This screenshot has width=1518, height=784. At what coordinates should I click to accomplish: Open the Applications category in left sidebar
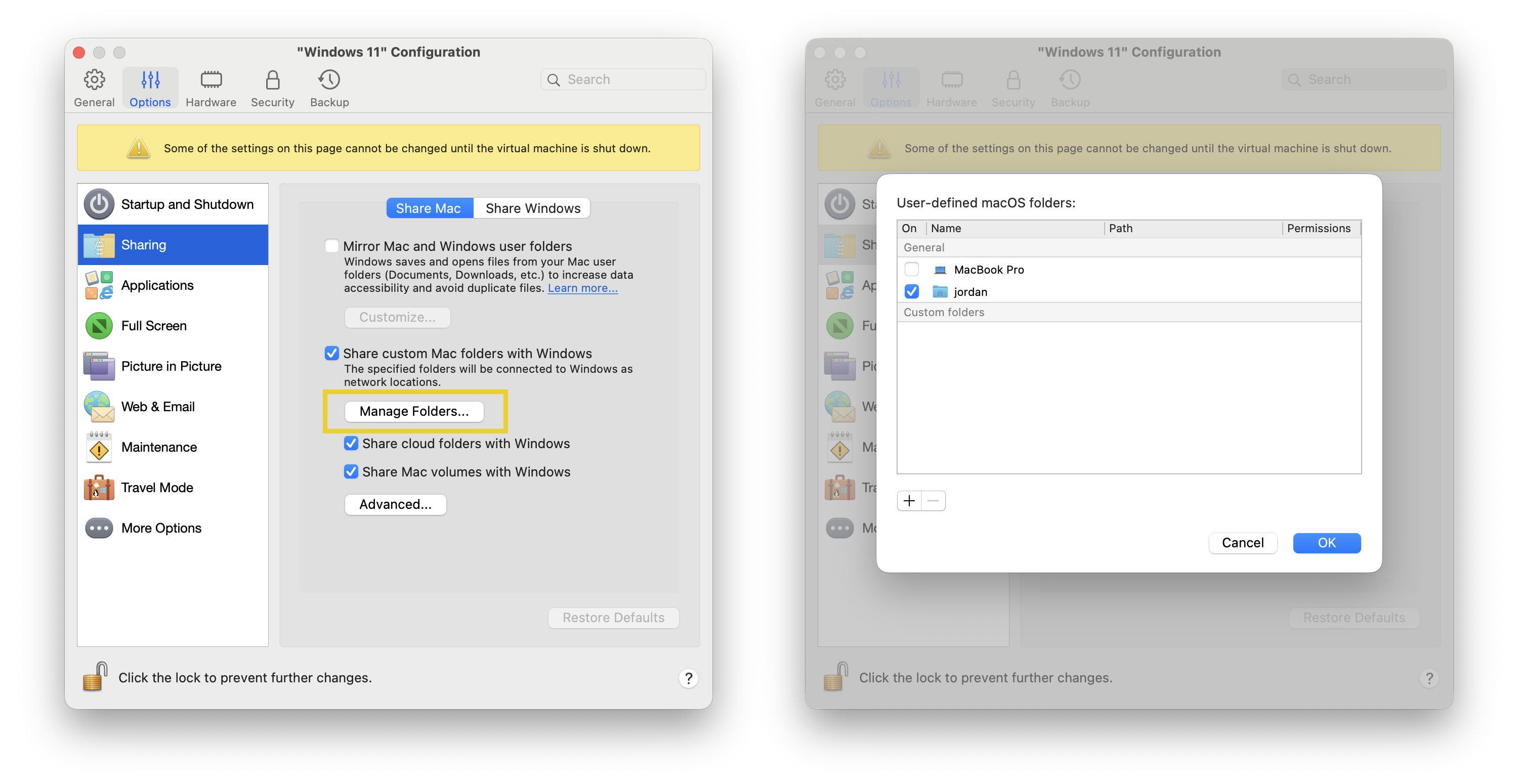[173, 285]
